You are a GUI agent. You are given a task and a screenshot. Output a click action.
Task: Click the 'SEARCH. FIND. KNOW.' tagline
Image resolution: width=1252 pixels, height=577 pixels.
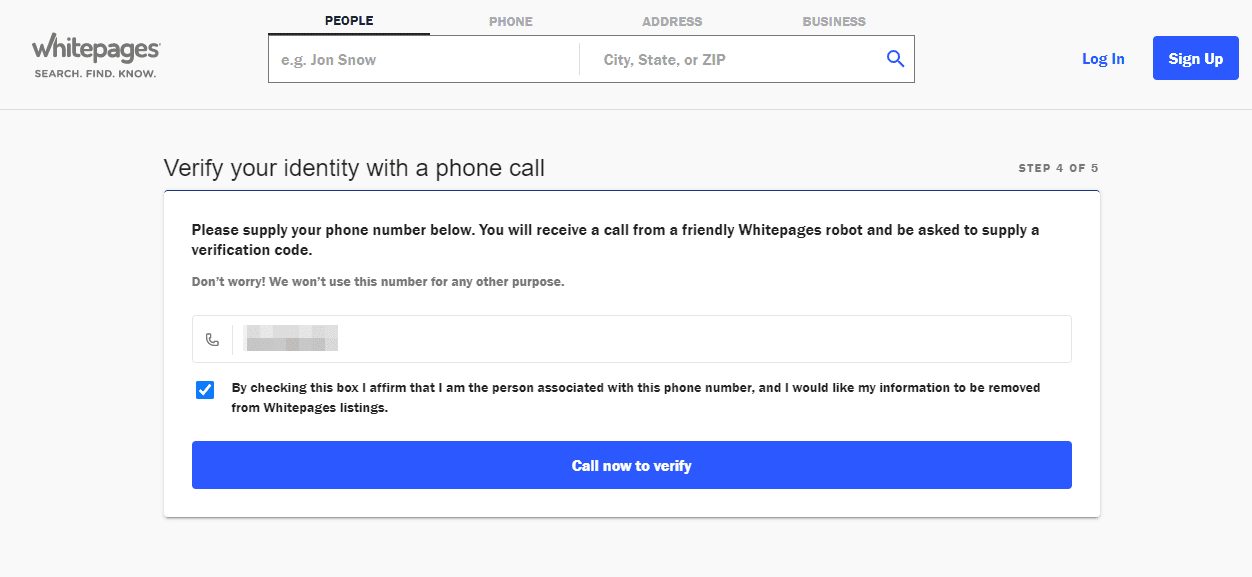[x=95, y=74]
